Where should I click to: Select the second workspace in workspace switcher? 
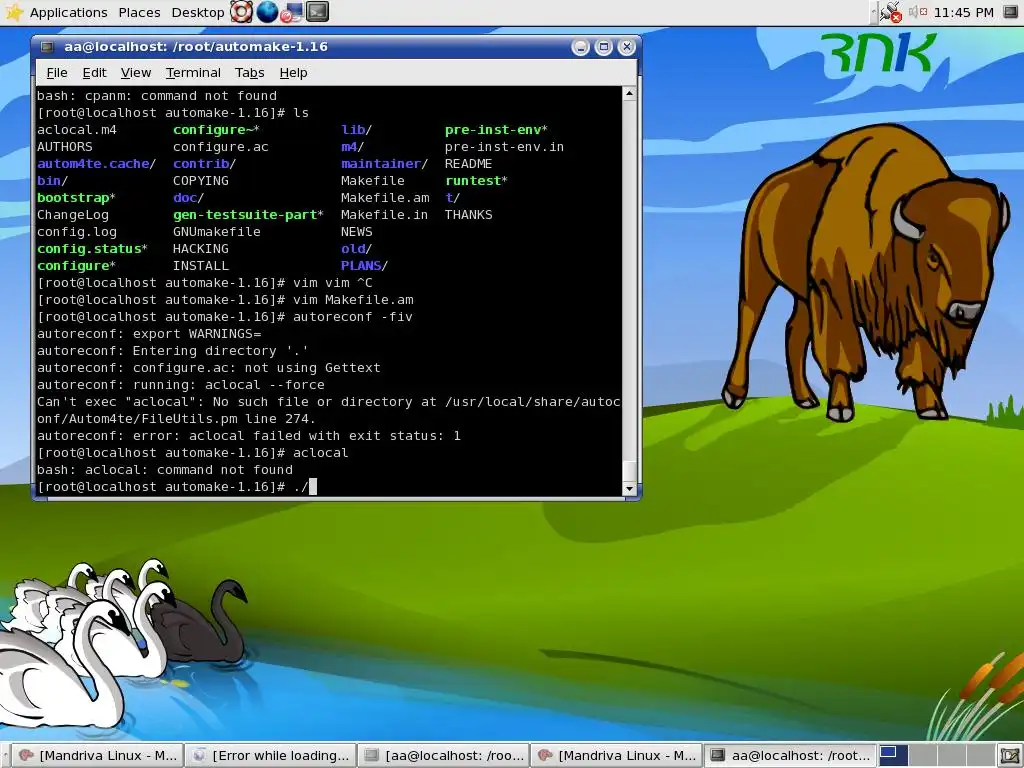click(921, 756)
